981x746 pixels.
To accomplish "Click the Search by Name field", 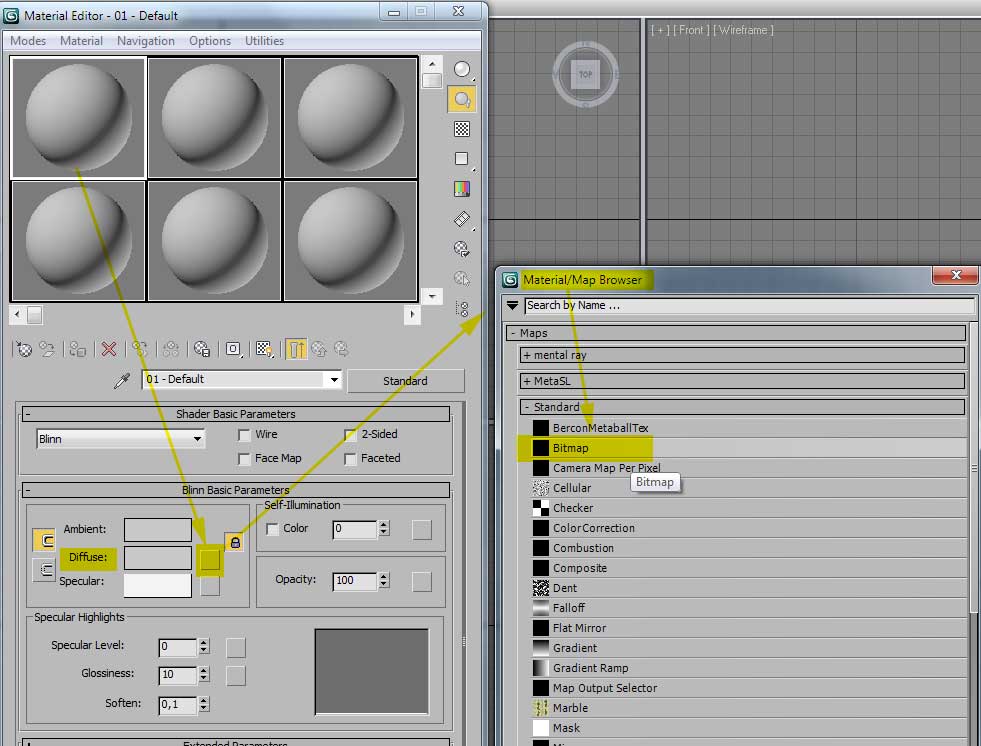I will point(750,305).
